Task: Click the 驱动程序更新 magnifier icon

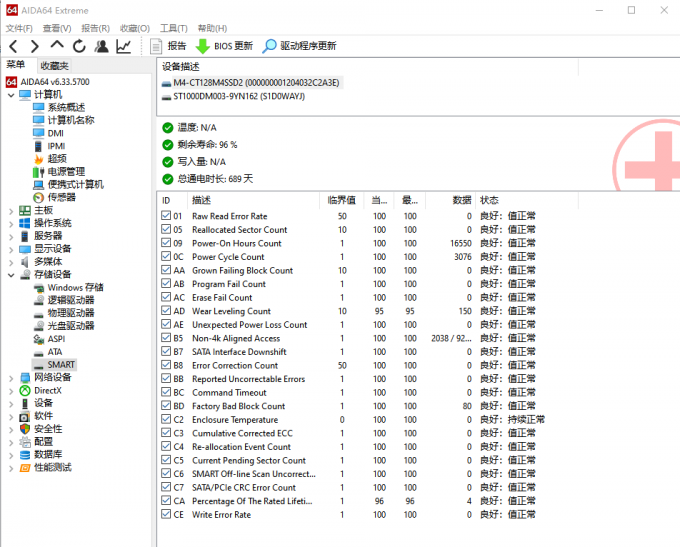Action: coord(269,46)
